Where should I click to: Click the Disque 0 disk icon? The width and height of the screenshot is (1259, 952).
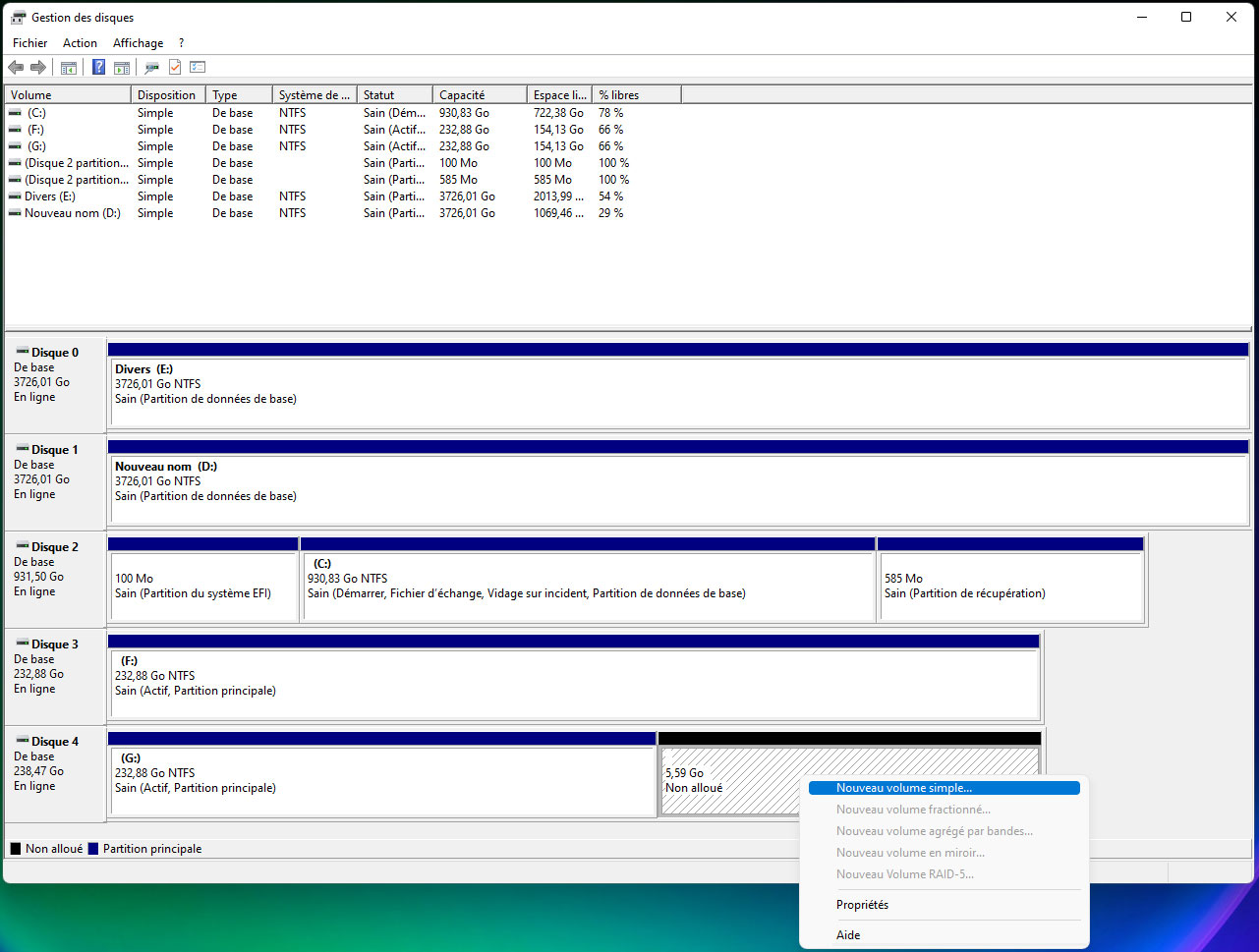(x=22, y=352)
